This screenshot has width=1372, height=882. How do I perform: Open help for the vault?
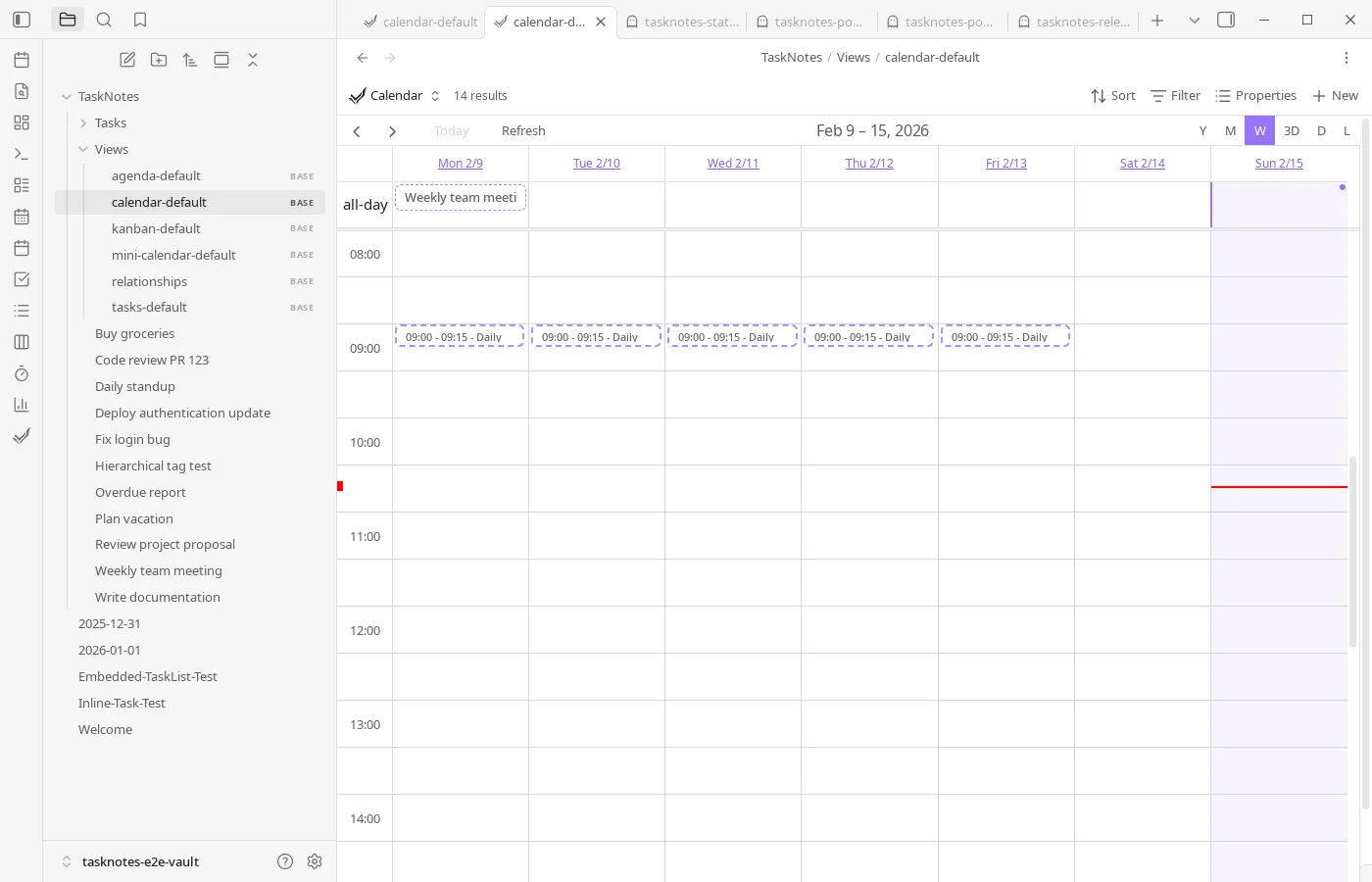[285, 861]
